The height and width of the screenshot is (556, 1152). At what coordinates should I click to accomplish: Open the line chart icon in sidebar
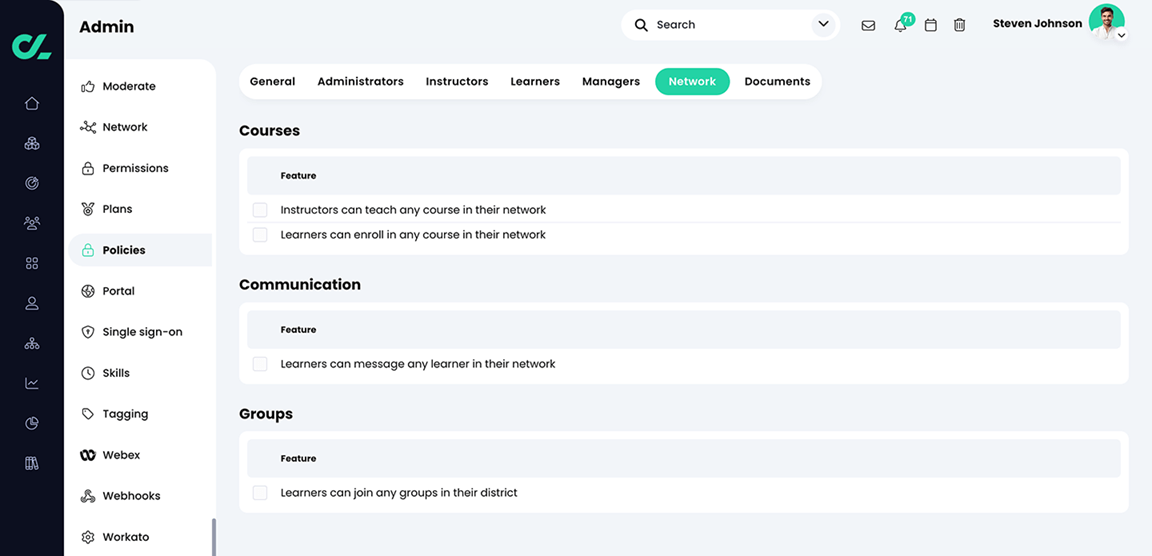[32, 383]
